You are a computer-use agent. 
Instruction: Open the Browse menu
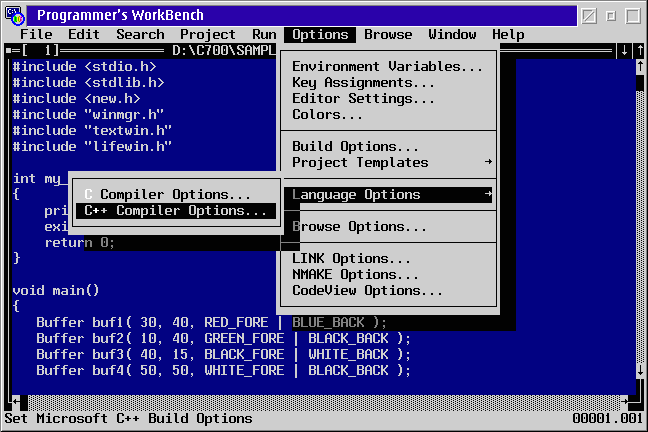(388, 34)
